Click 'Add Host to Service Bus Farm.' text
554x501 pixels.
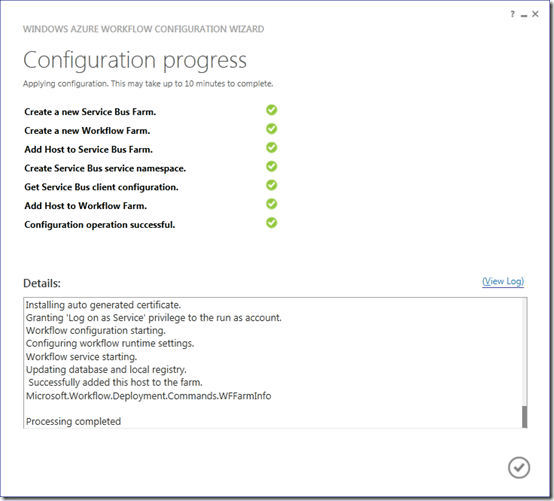tap(88, 149)
